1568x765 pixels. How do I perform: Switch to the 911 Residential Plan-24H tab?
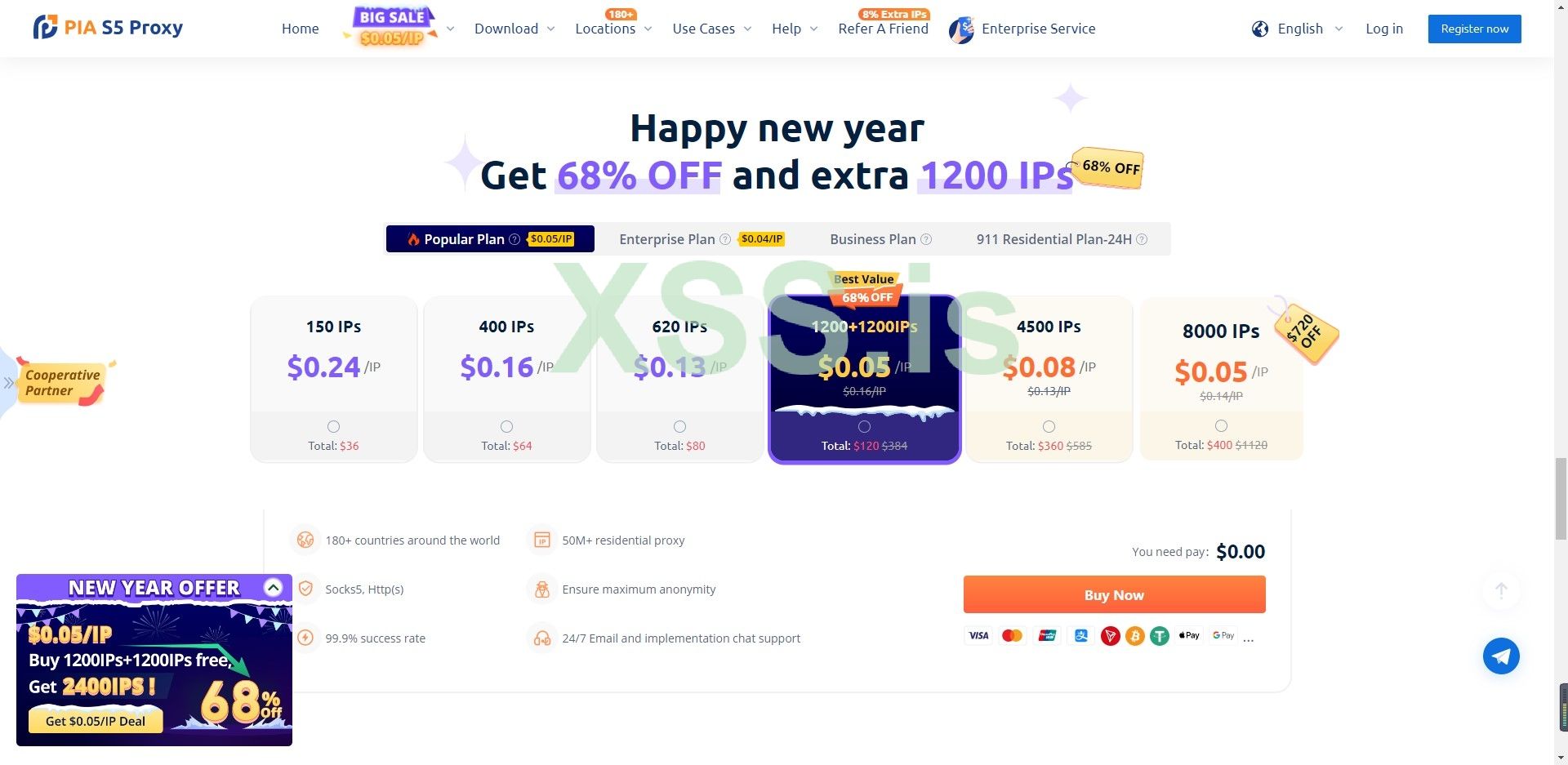pyautogui.click(x=1062, y=239)
